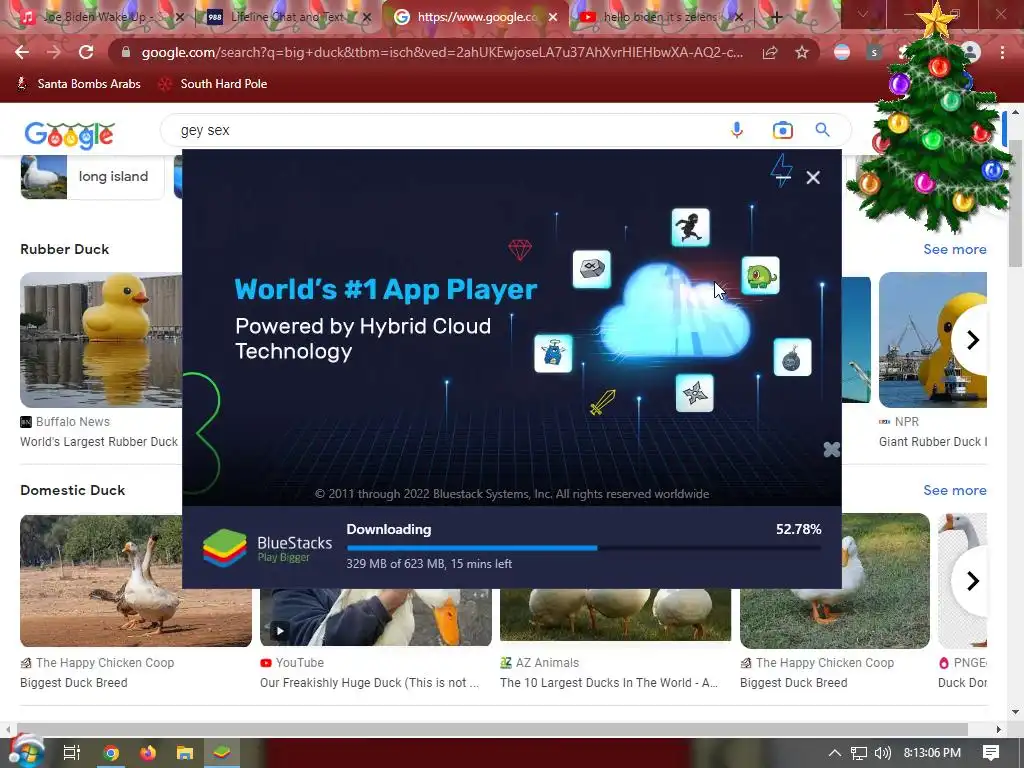Open the network tray icon

pos(859,753)
